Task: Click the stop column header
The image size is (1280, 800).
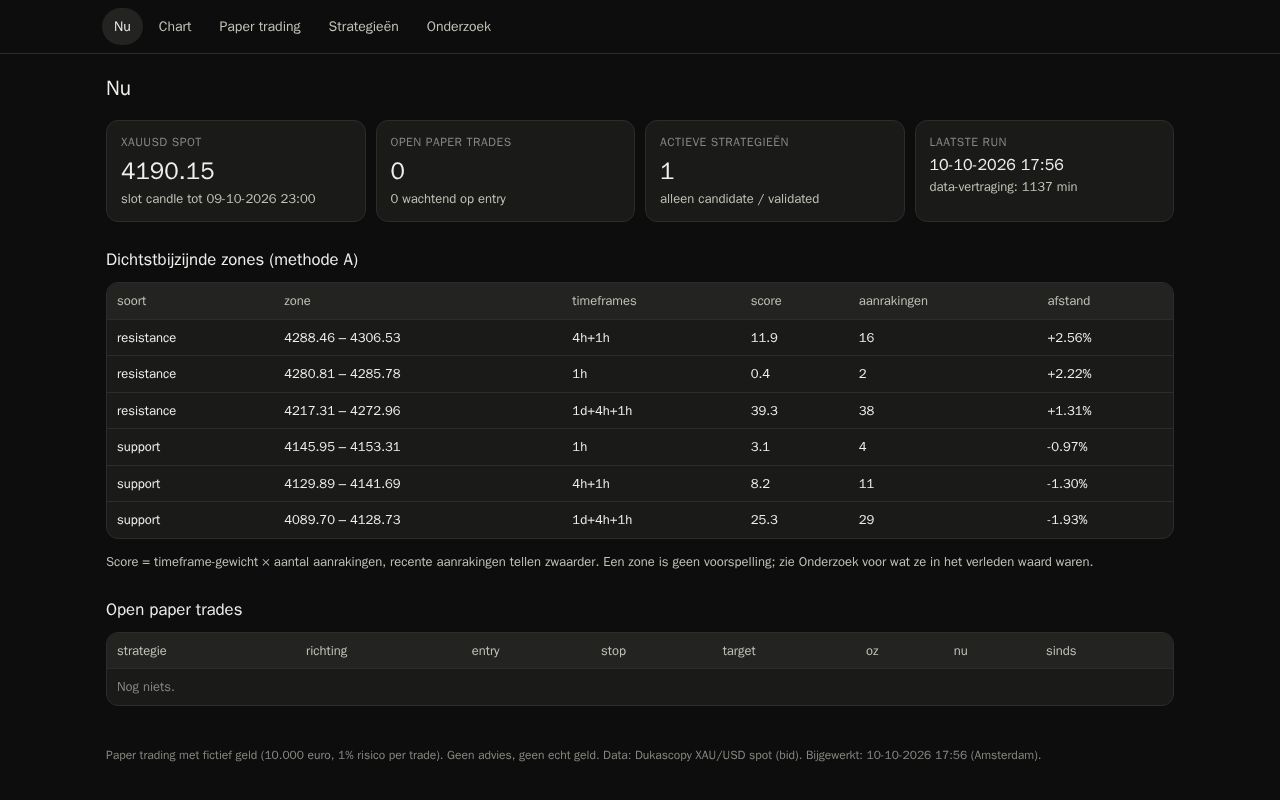Action: point(614,651)
